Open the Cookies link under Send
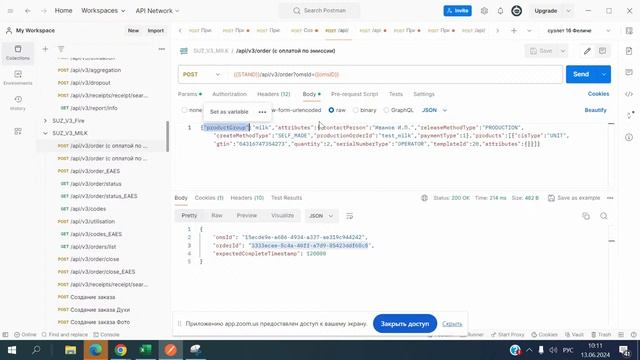 (598, 94)
